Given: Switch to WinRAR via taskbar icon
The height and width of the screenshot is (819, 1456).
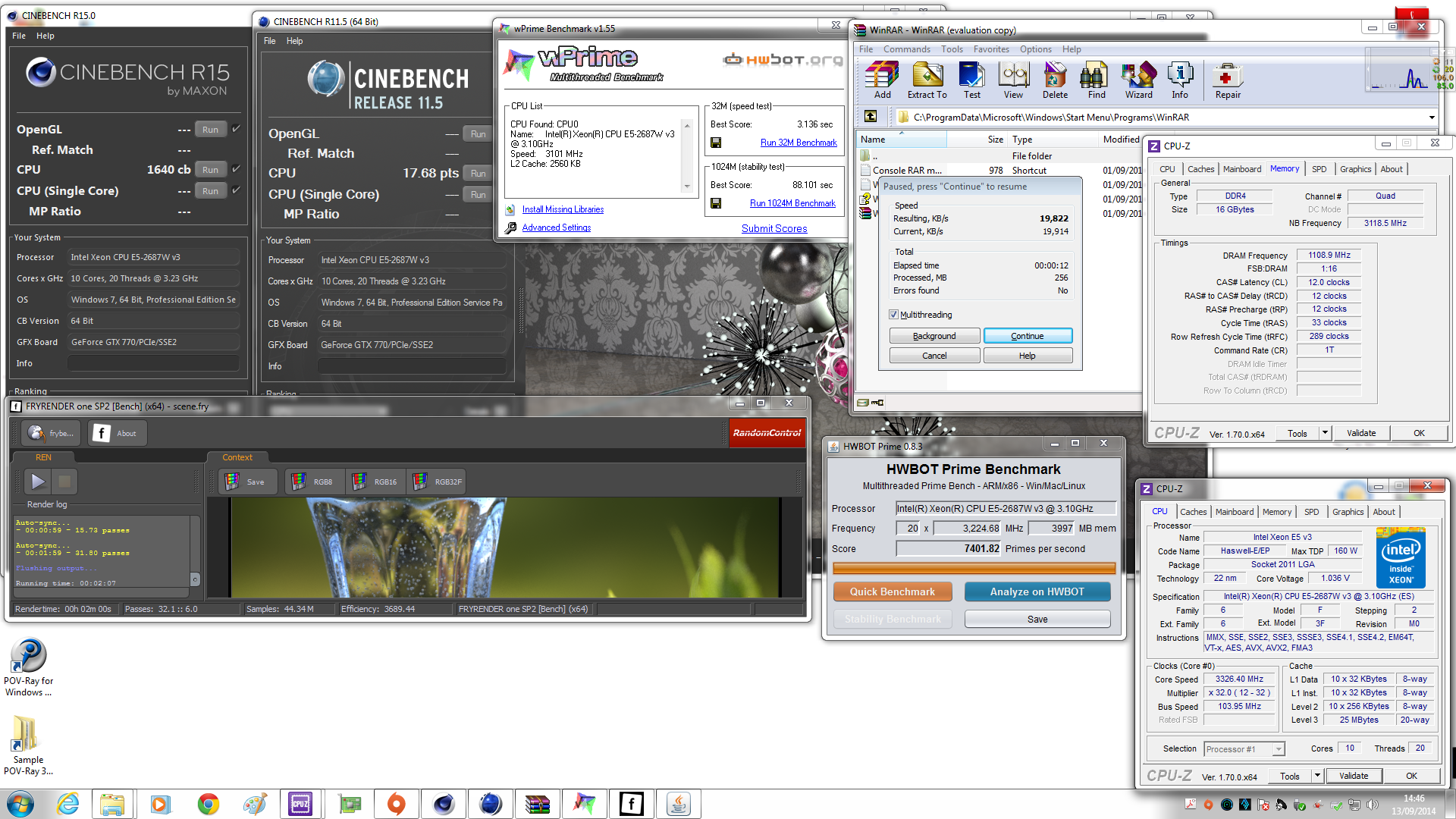Looking at the screenshot, I should pos(537,804).
